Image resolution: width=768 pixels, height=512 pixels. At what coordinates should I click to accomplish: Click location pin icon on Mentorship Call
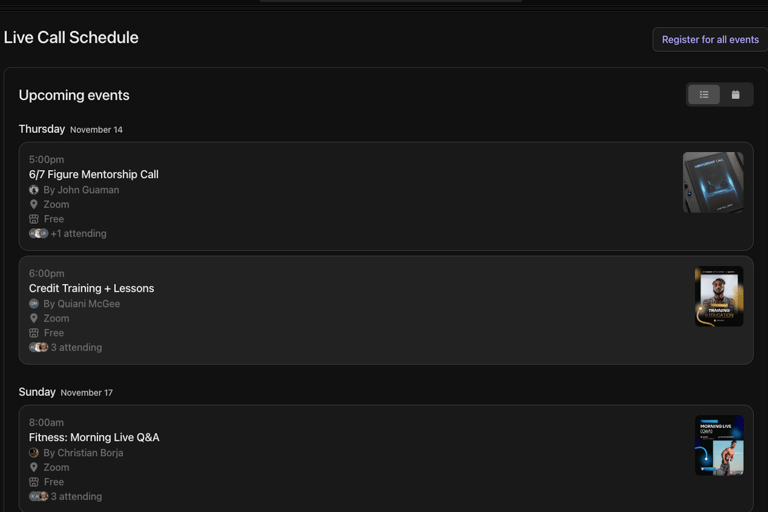[x=34, y=204]
